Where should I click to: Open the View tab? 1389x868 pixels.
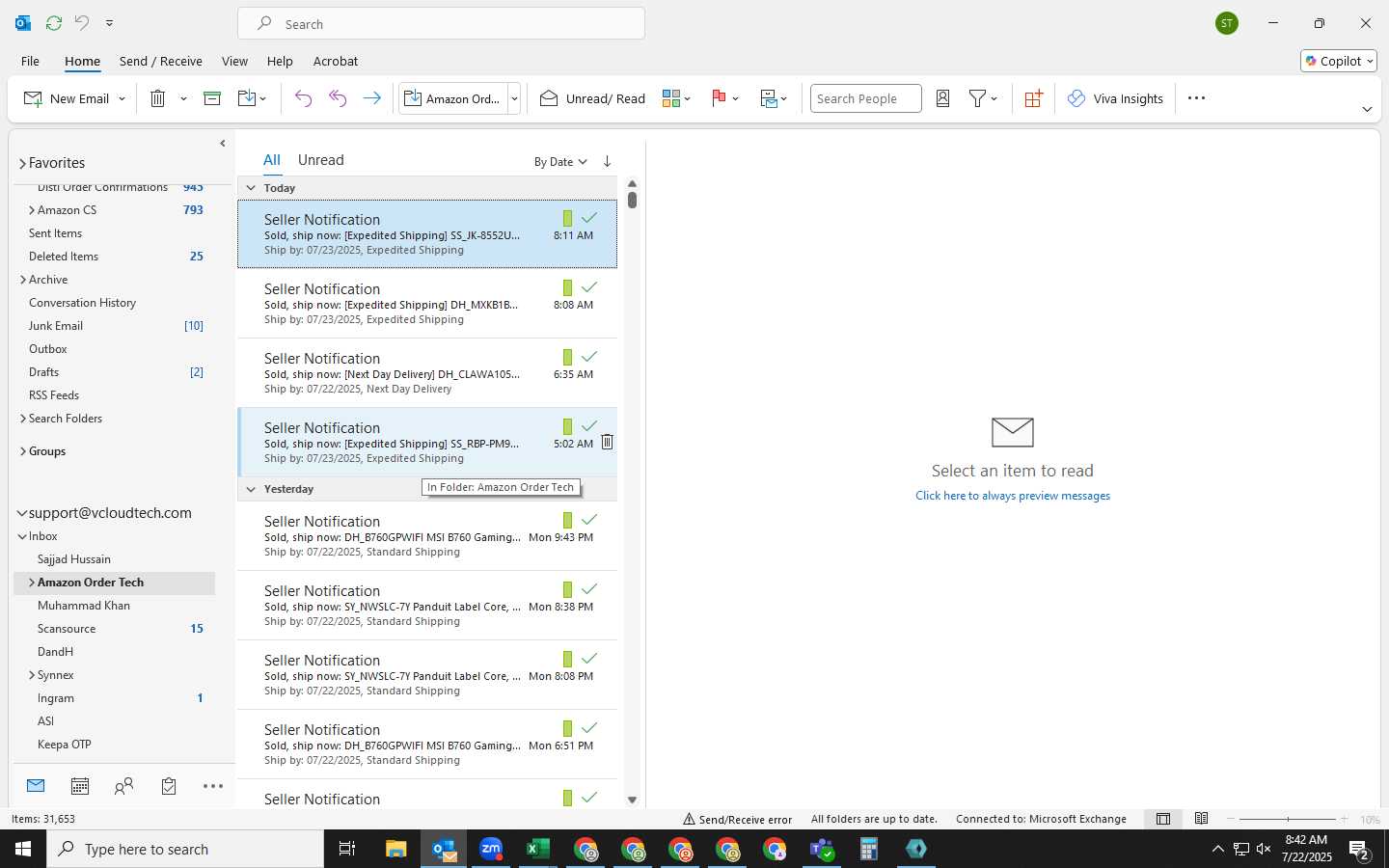[234, 61]
